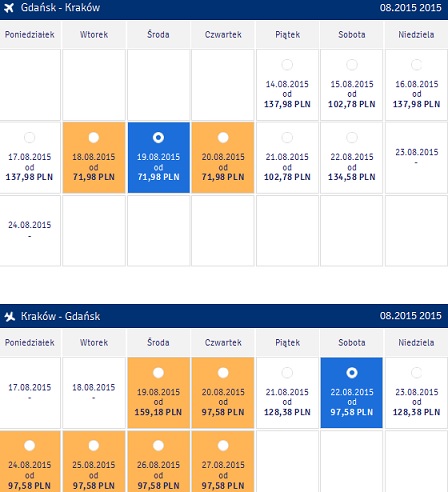Choose the 17.08.2015 outbound flight radio
This screenshot has width=448, height=492.
[x=29, y=137]
